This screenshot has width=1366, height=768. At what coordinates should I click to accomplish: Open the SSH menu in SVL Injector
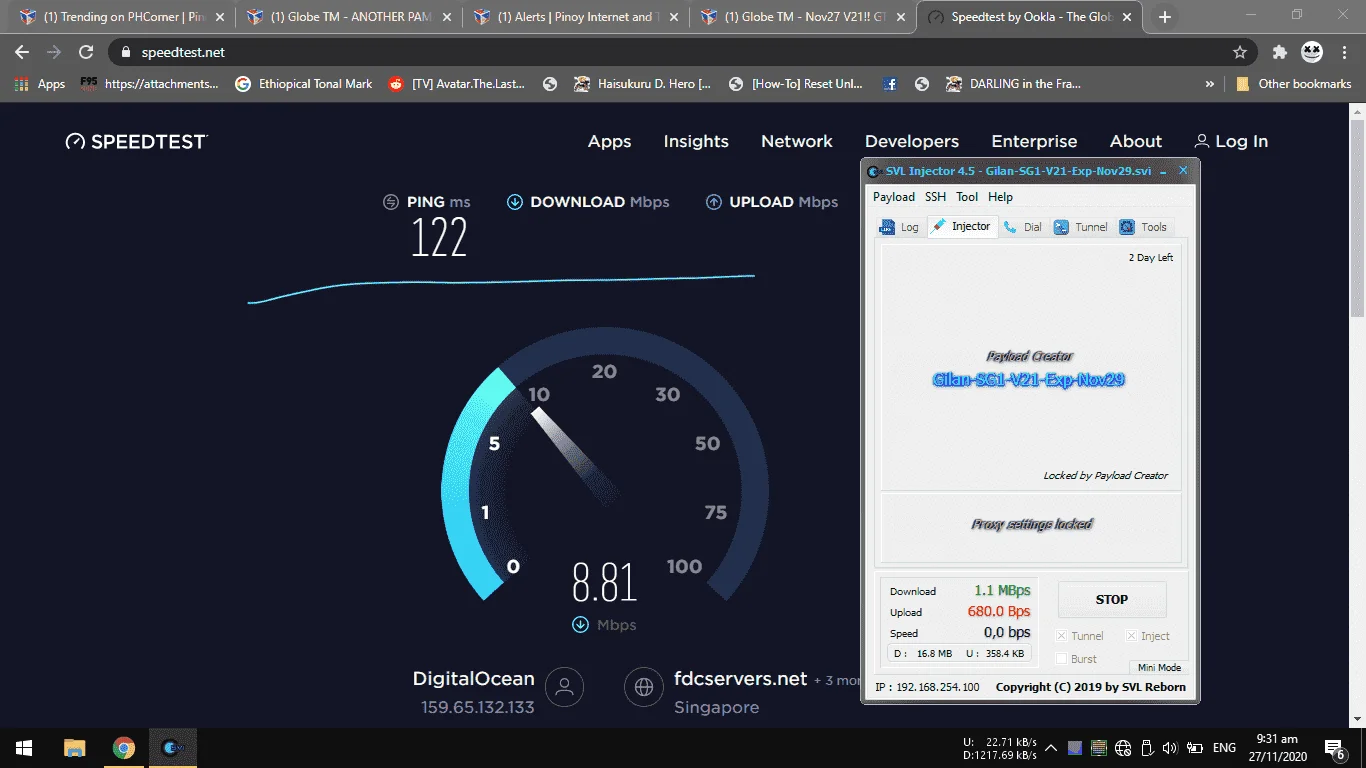click(x=935, y=197)
